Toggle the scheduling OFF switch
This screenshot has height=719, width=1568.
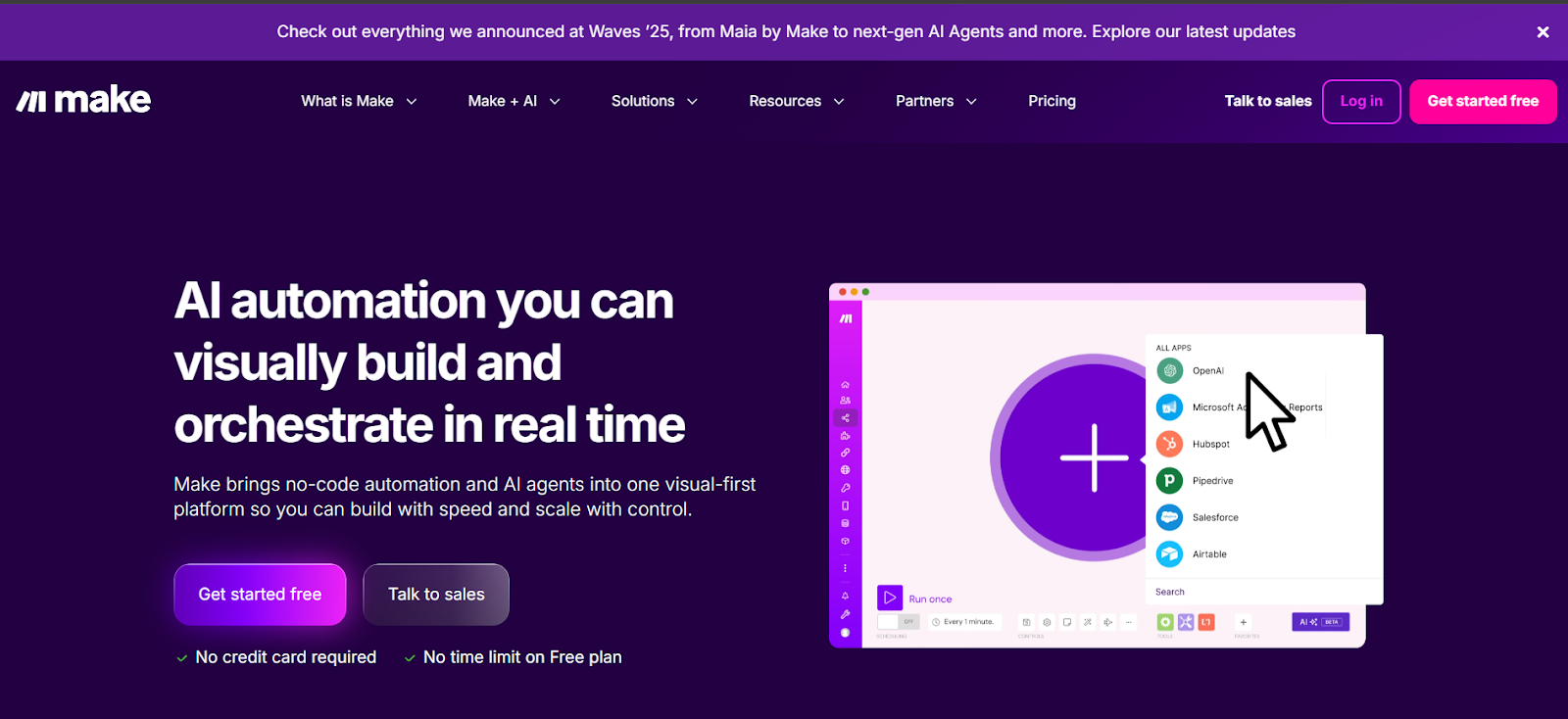[x=899, y=622]
